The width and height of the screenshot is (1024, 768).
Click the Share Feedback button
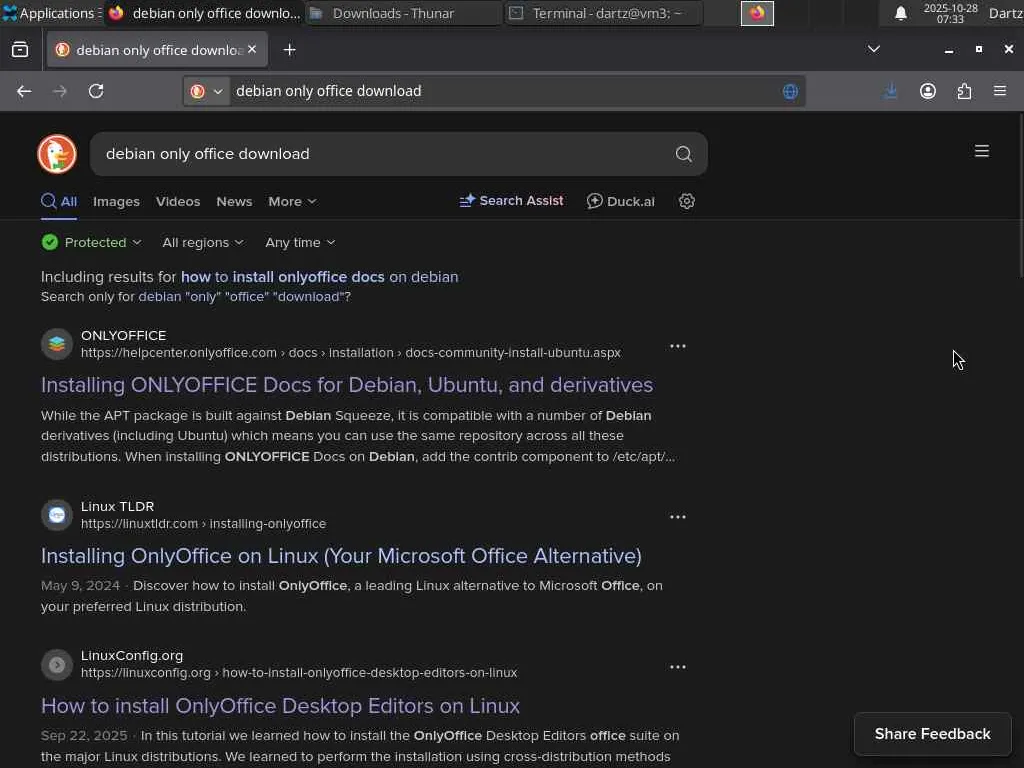pos(933,734)
